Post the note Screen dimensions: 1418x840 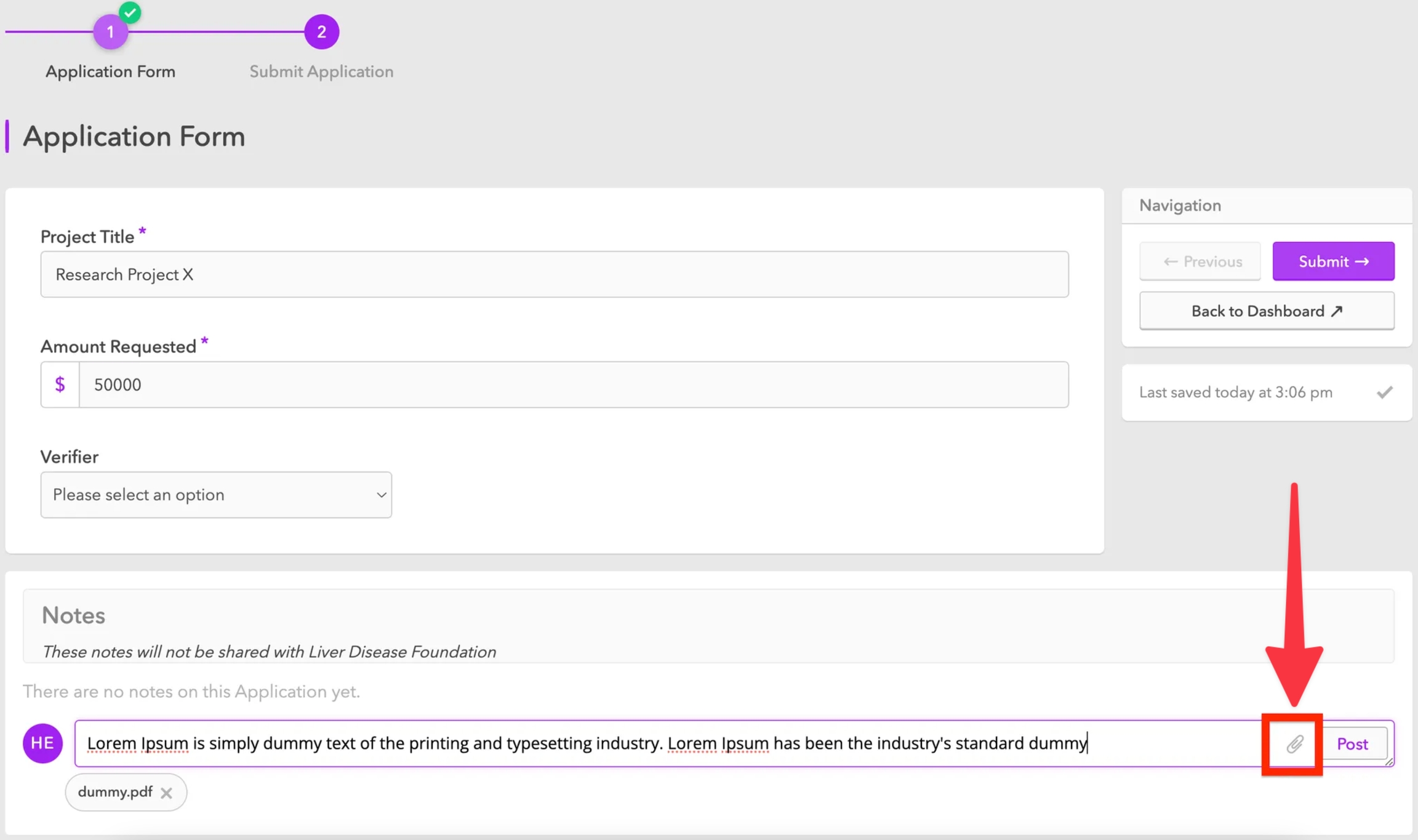click(x=1352, y=744)
